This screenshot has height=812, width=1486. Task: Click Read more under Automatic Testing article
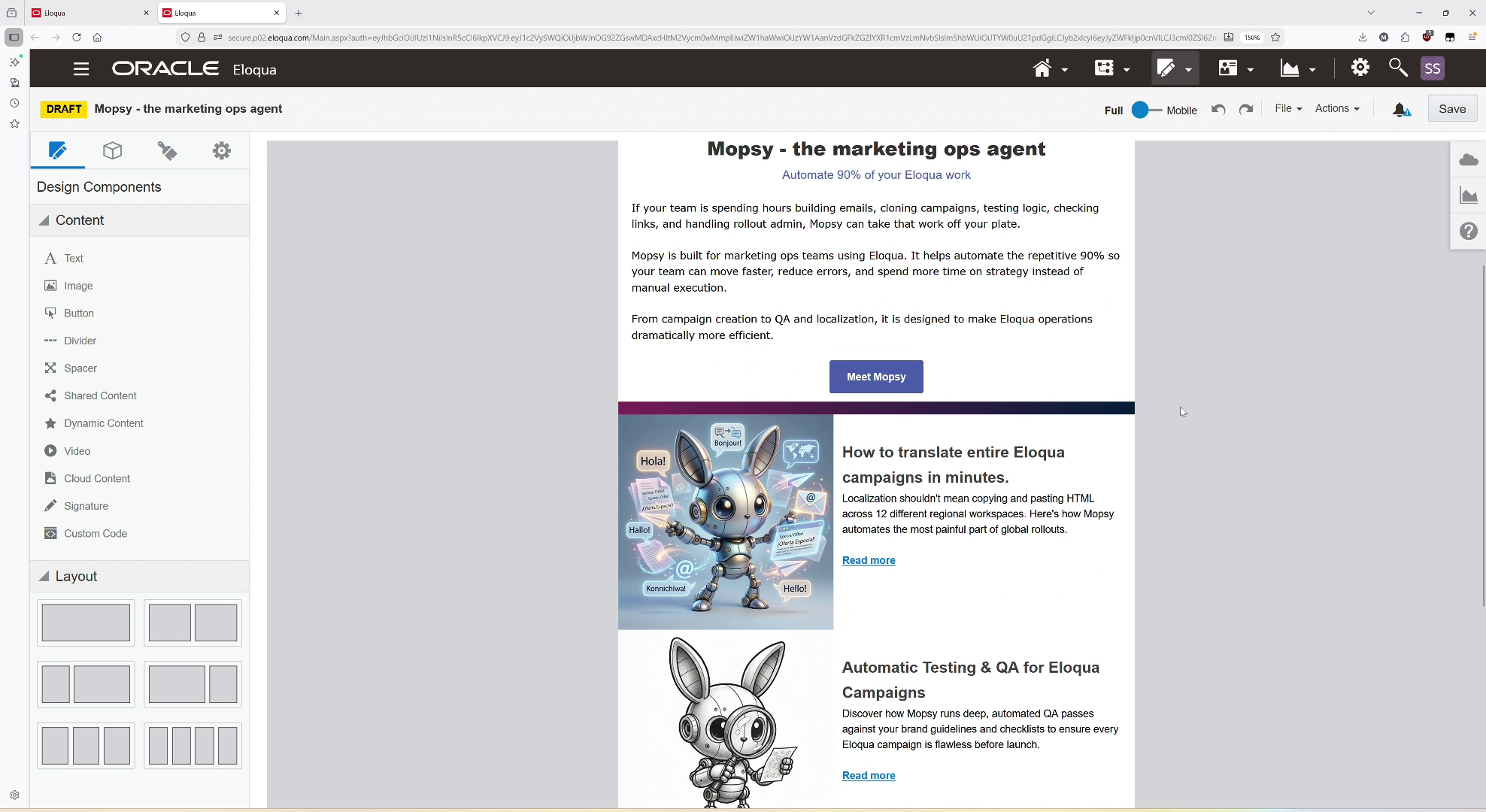tap(869, 775)
